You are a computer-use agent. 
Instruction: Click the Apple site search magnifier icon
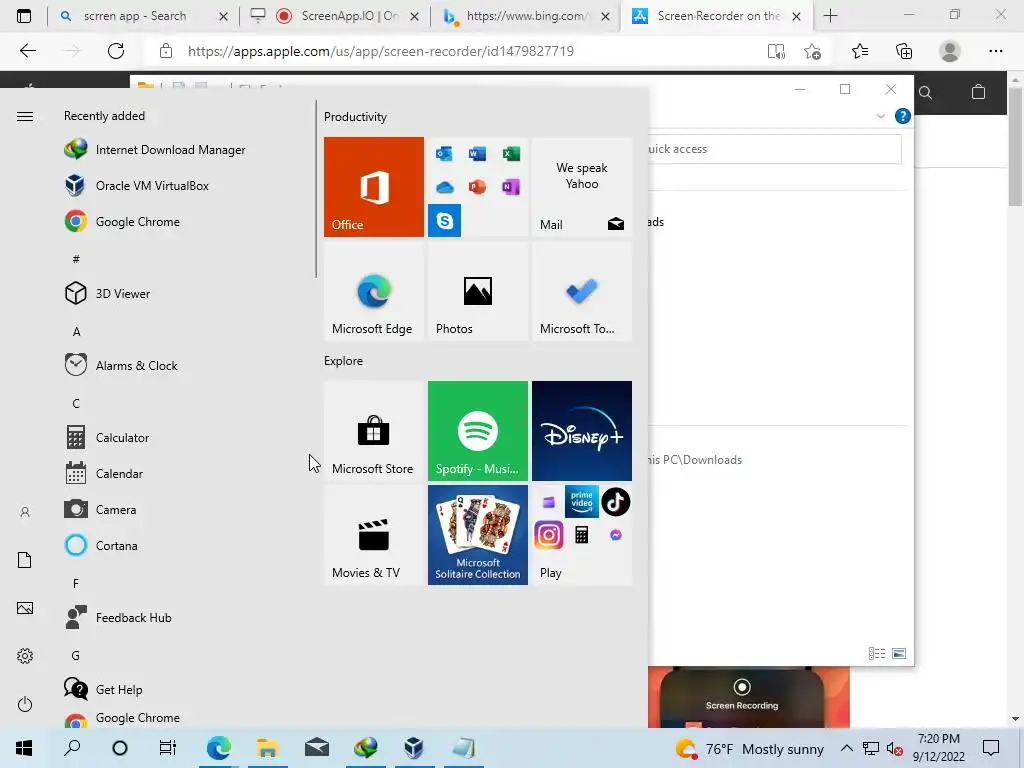(x=925, y=93)
